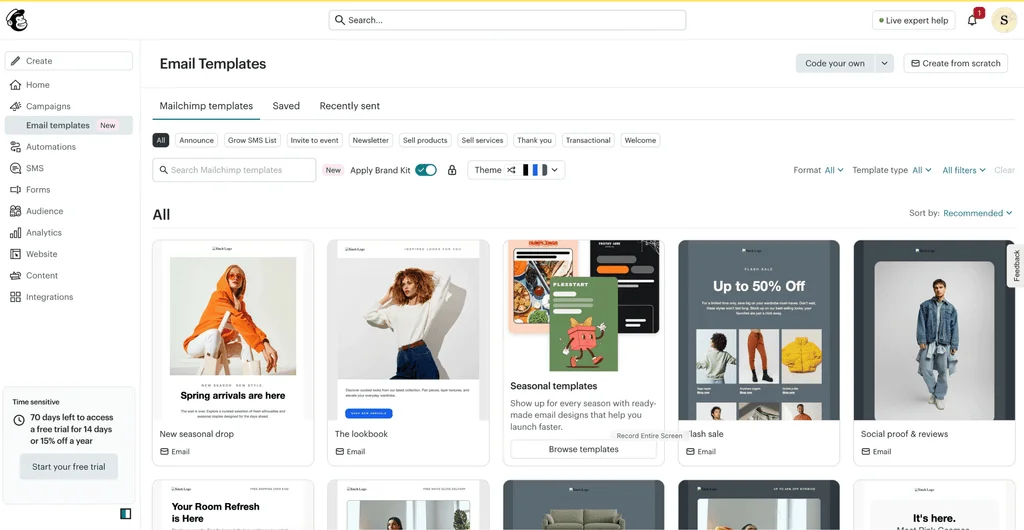Viewport: 1024px width, 530px height.
Task: Open the New seasonal drop template thumbnail
Action: [233, 331]
